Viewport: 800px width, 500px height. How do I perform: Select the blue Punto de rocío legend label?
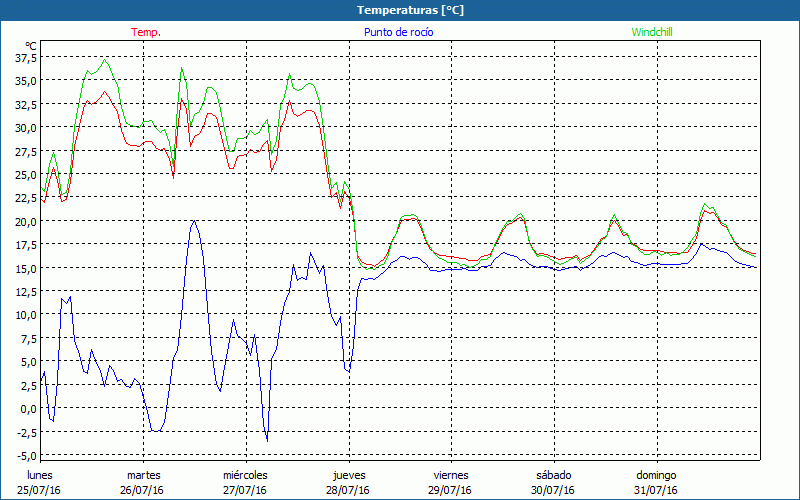point(397,32)
